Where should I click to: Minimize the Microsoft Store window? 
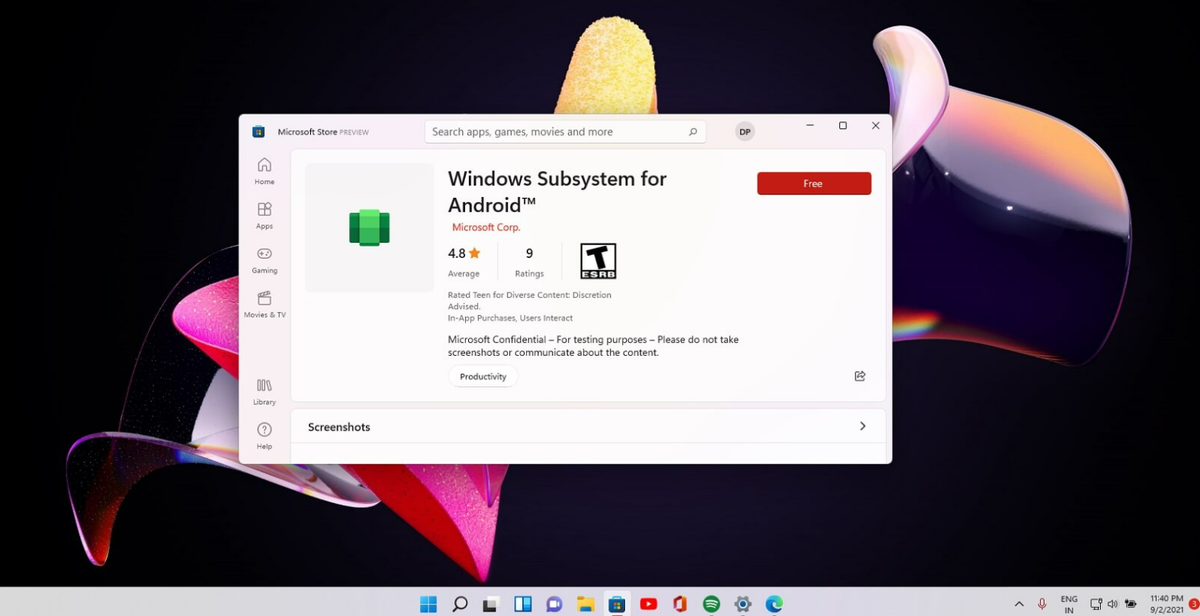(x=810, y=126)
